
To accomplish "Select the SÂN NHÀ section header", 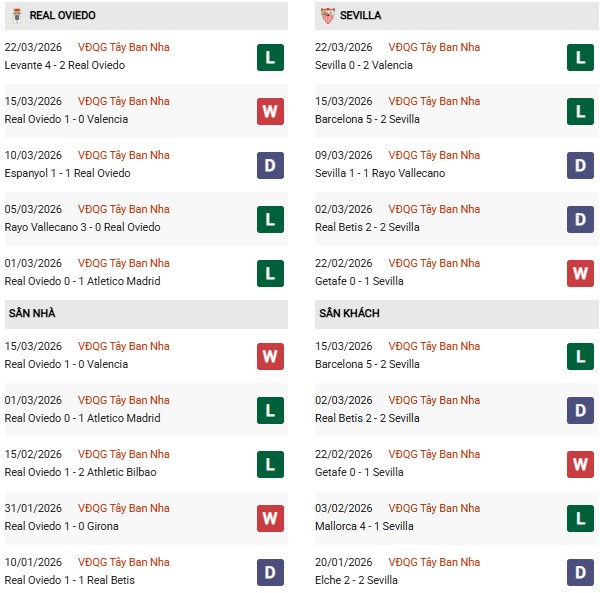I will (31, 314).
